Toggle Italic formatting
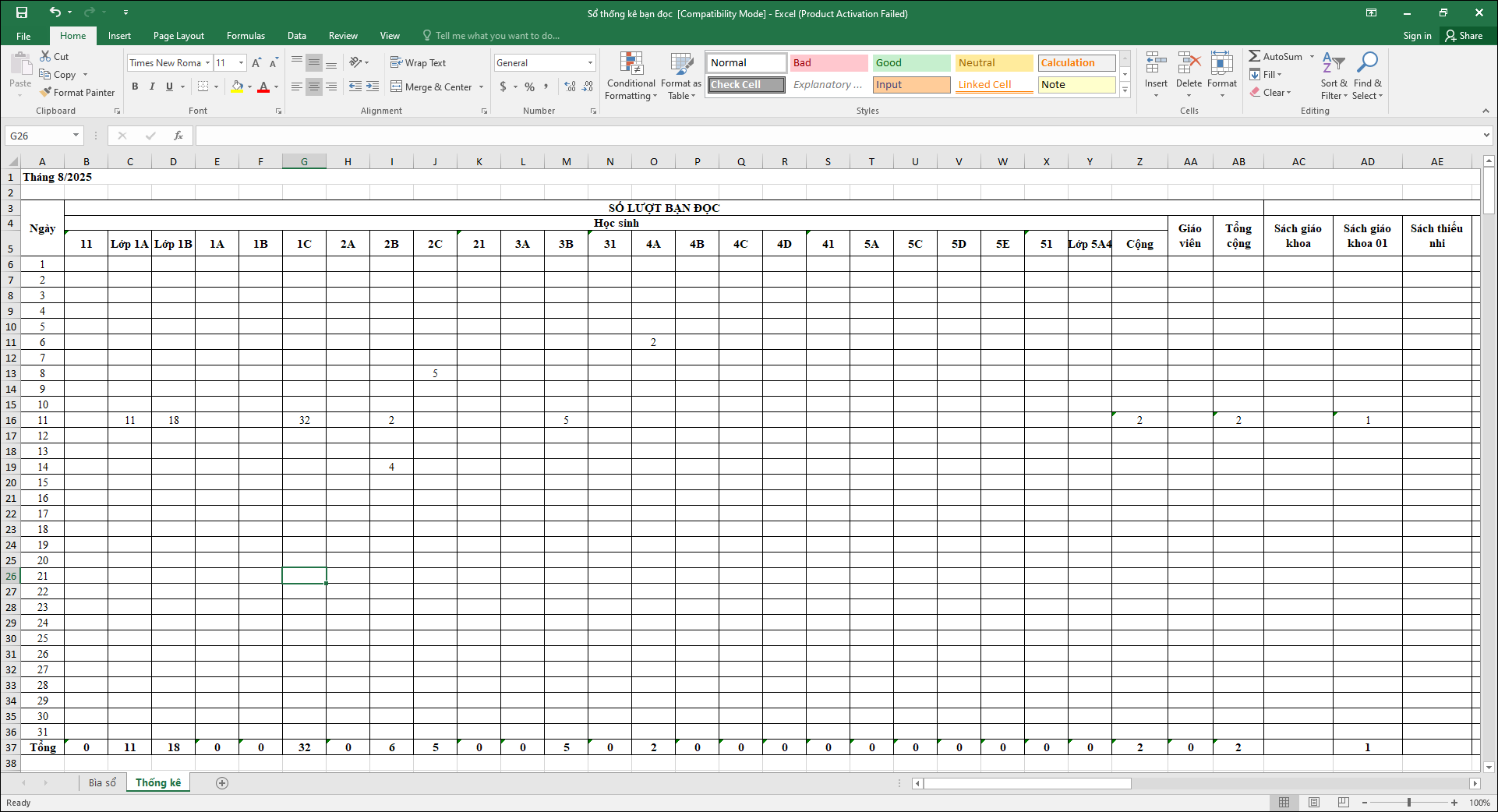 (152, 86)
